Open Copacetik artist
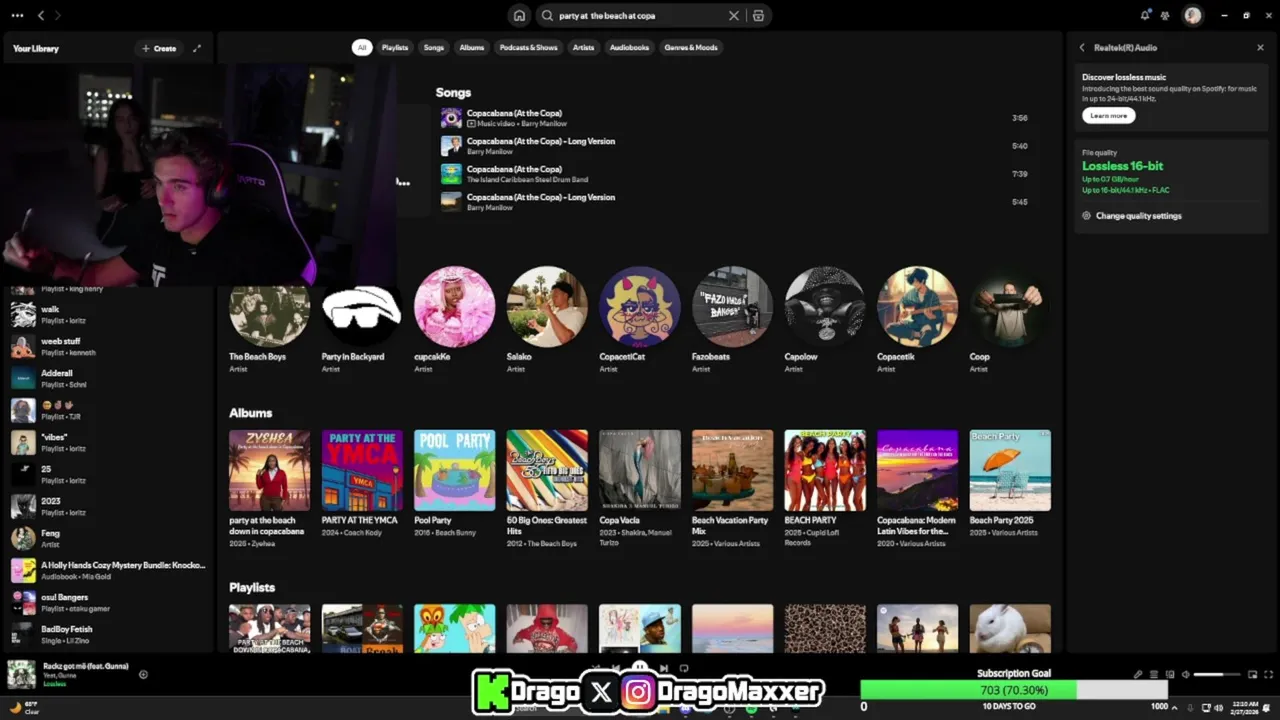 pos(917,319)
